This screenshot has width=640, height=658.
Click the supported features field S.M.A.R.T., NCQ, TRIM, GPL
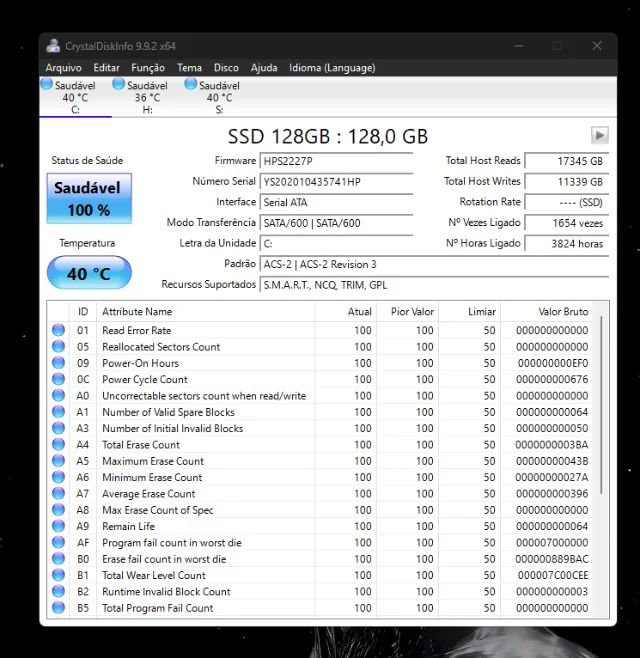pos(434,285)
